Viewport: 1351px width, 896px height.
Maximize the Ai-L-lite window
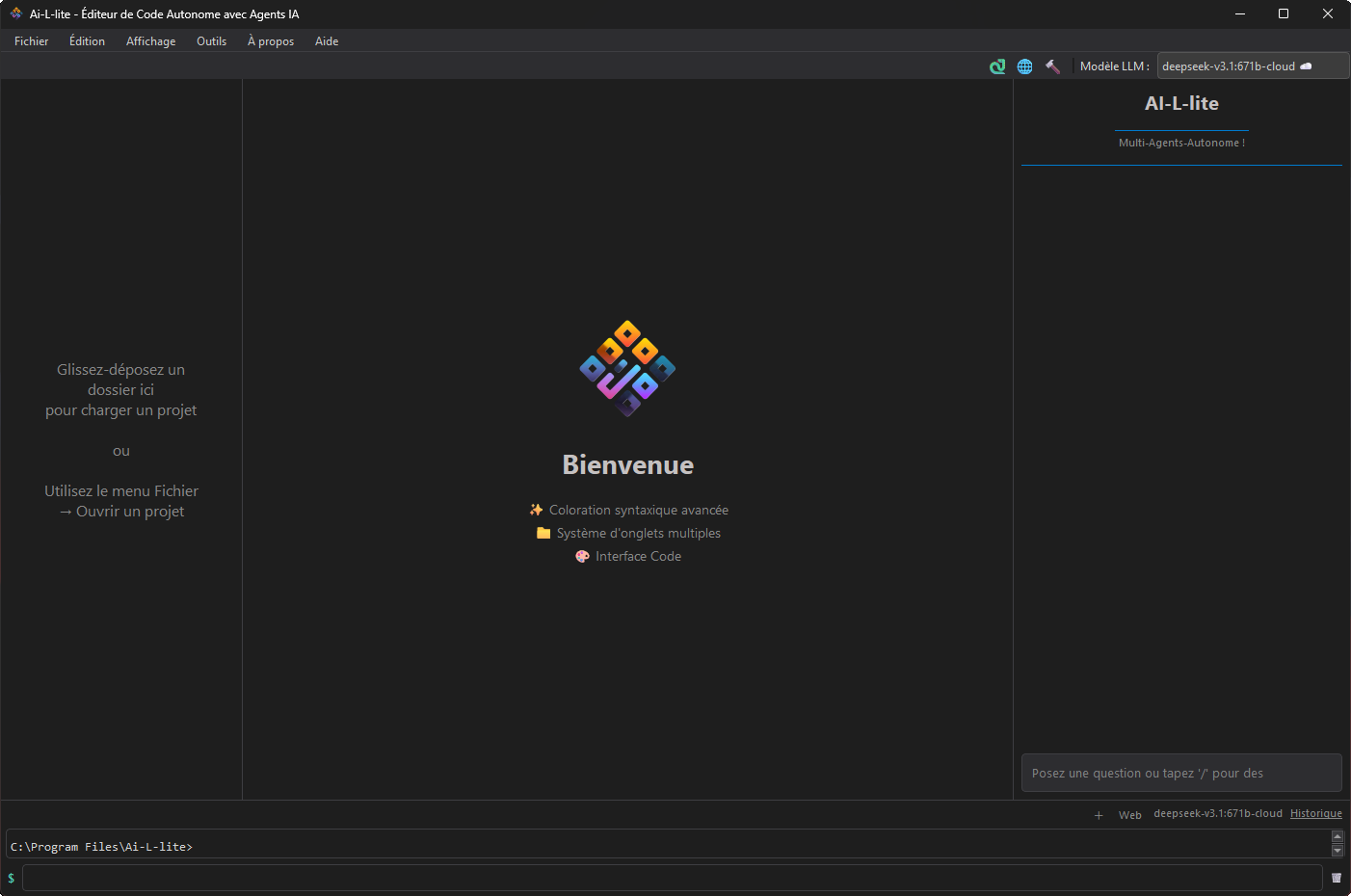coord(1283,13)
